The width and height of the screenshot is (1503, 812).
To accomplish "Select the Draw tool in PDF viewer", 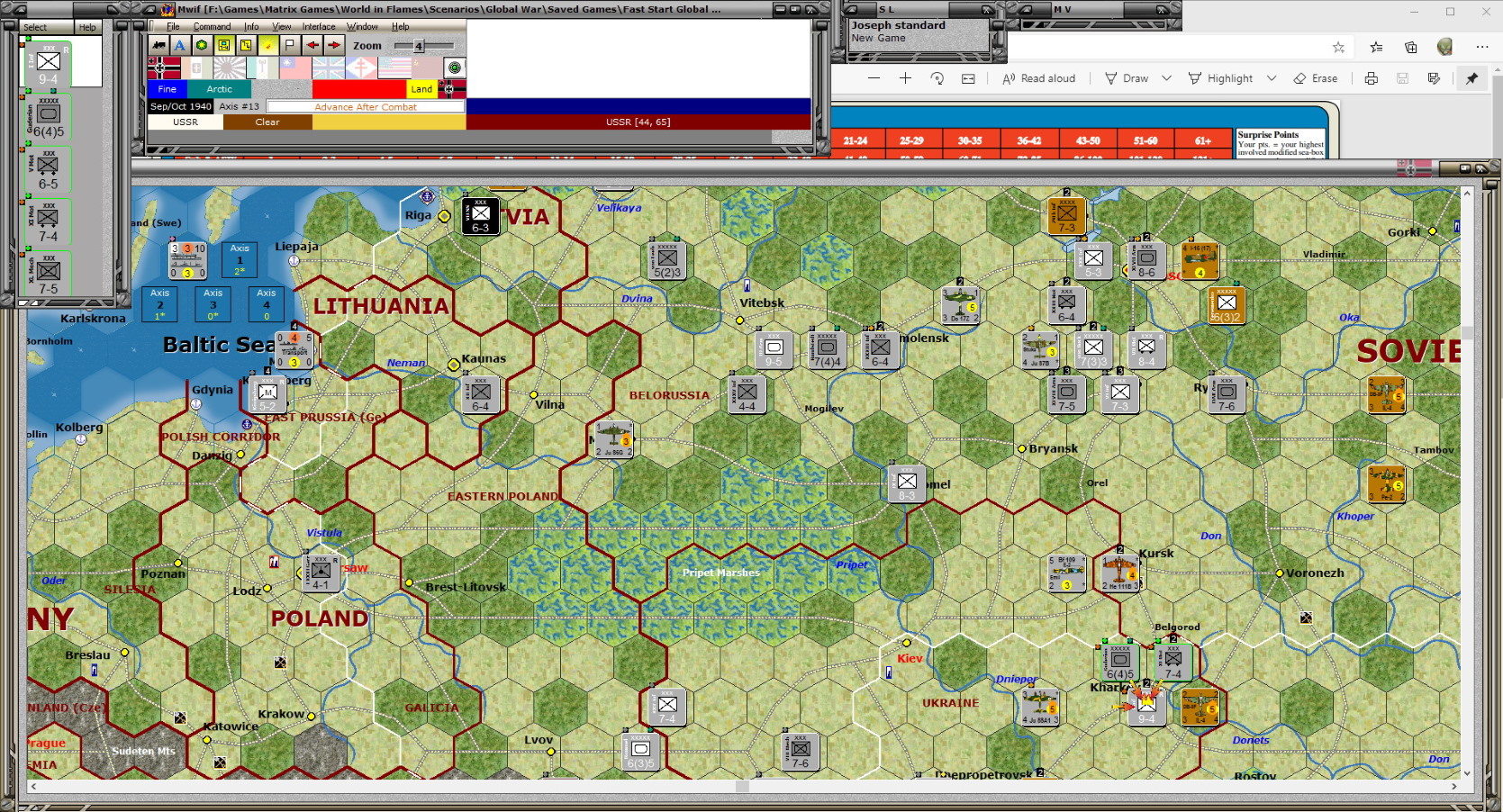I will (1127, 78).
